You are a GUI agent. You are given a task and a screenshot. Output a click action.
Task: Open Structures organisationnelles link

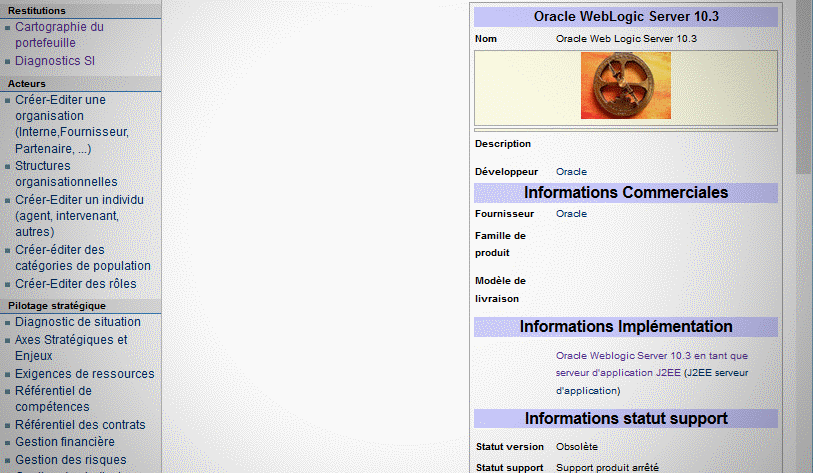point(66,174)
